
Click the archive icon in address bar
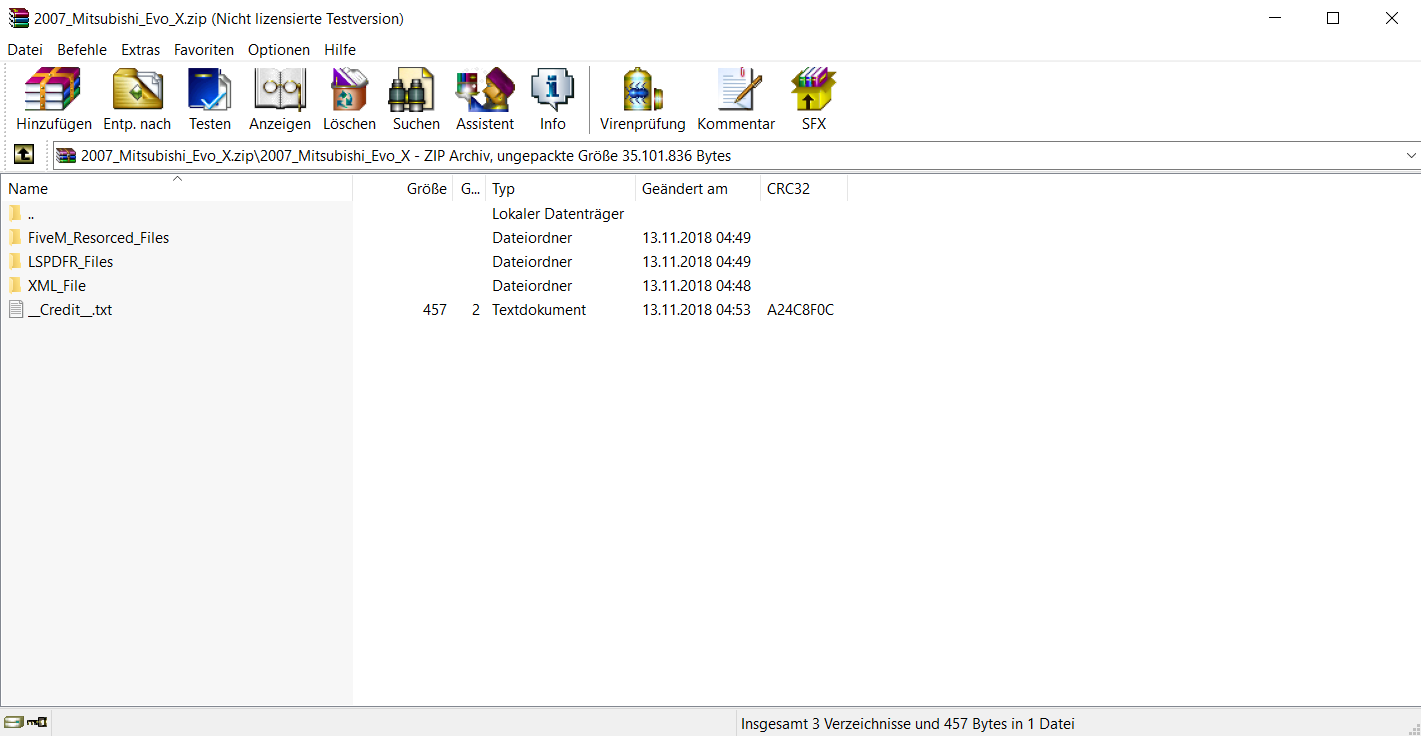[66, 155]
